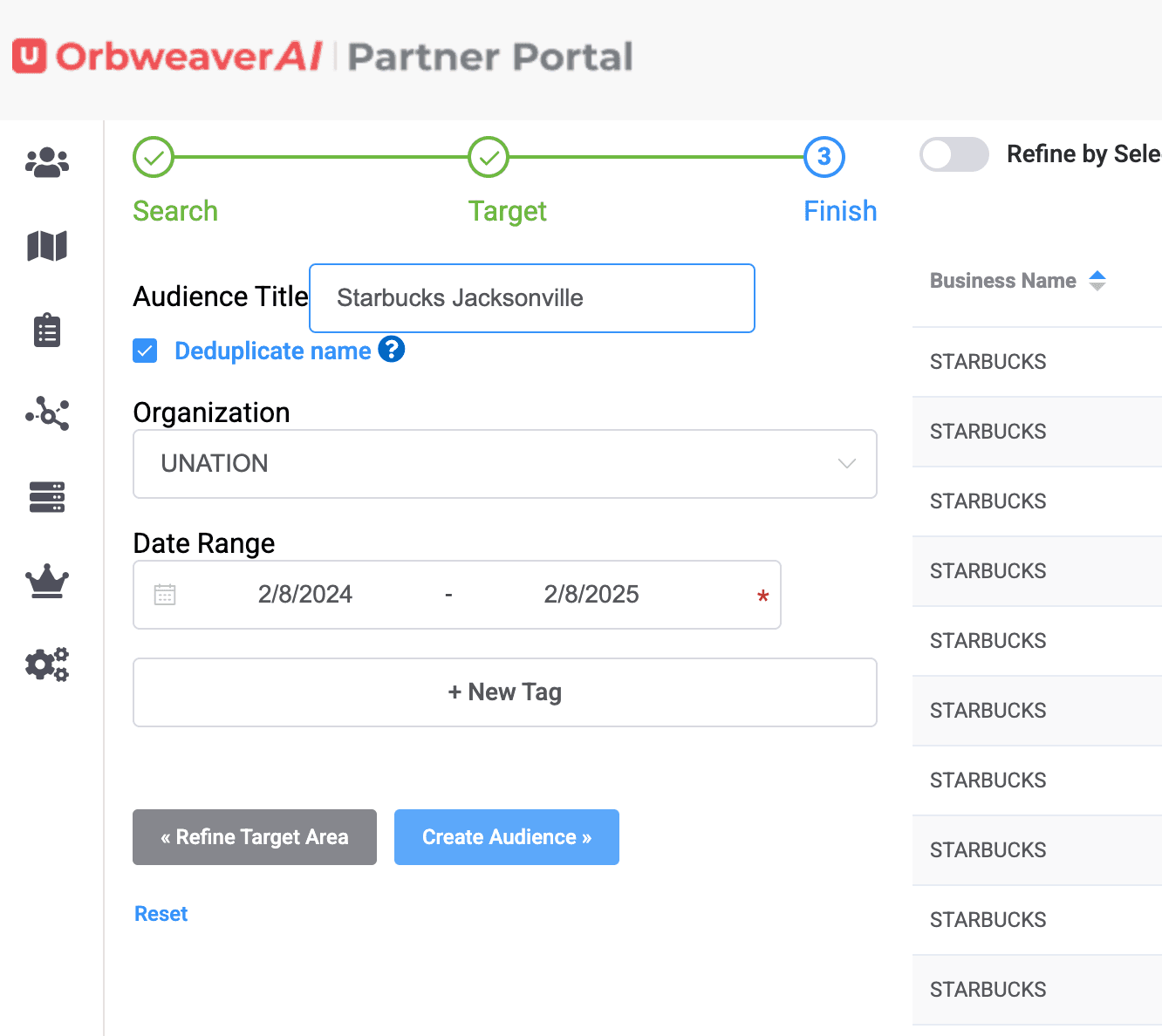Sort by Business Name arrows
The width and height of the screenshot is (1162, 1036).
click(x=1097, y=281)
